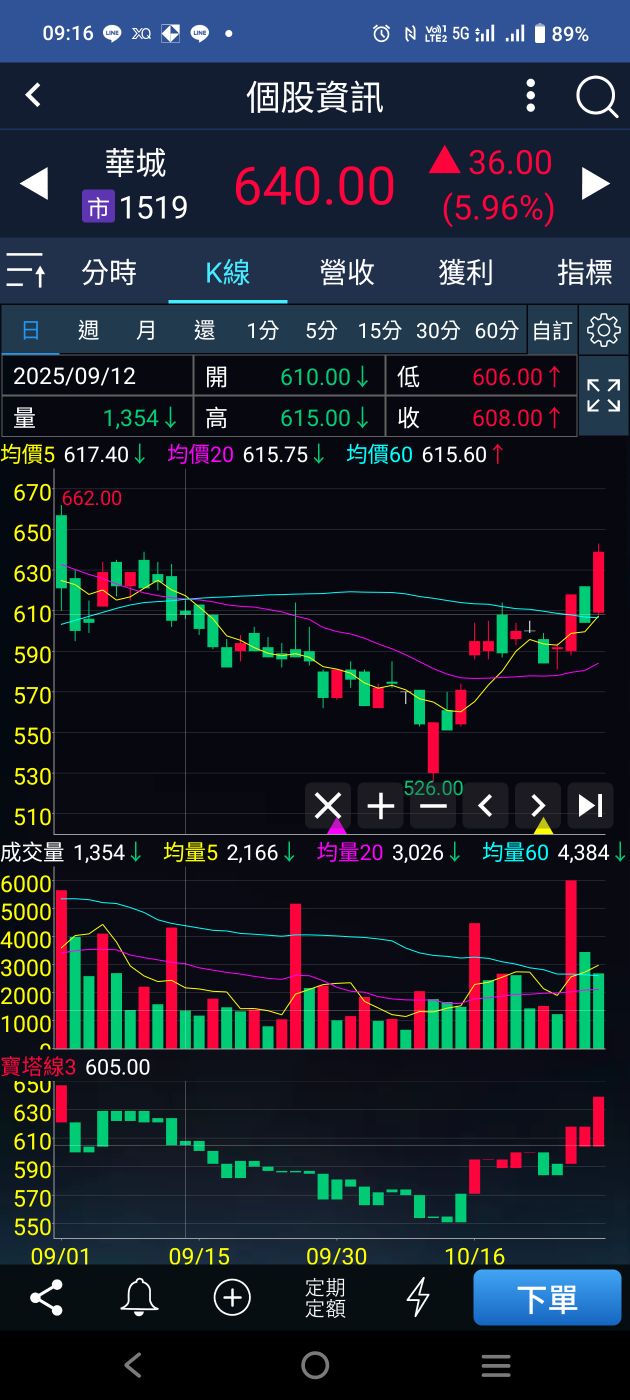Zoom in chart with plus button

tap(381, 805)
